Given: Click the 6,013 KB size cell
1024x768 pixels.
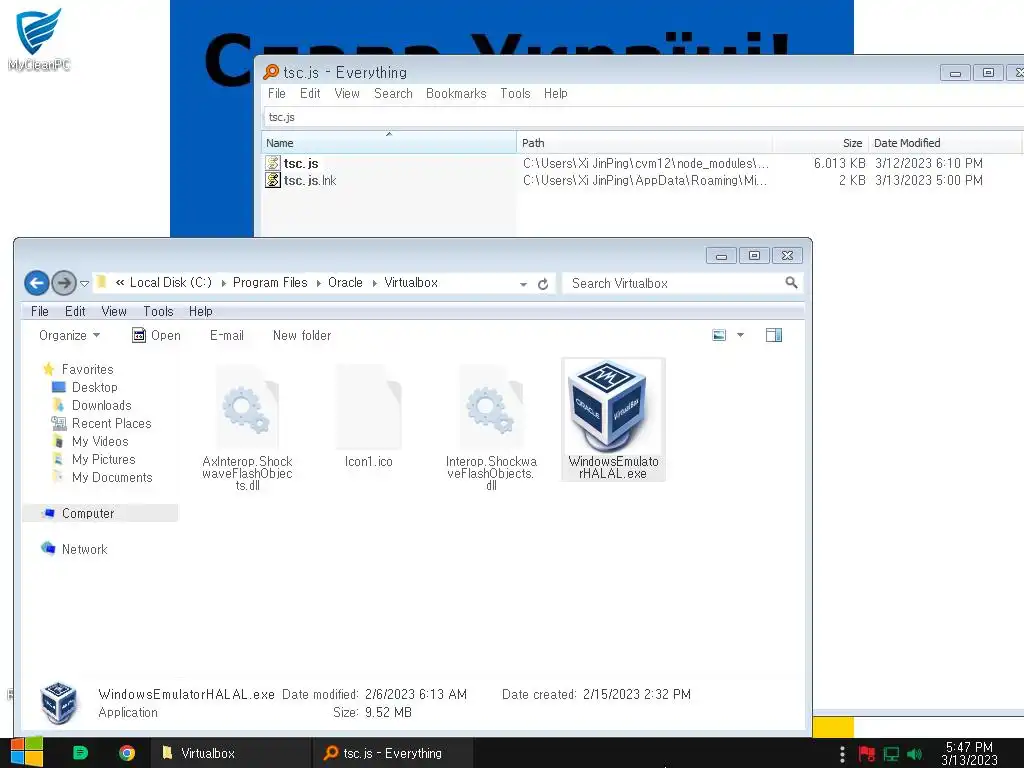Looking at the screenshot, I should point(839,163).
